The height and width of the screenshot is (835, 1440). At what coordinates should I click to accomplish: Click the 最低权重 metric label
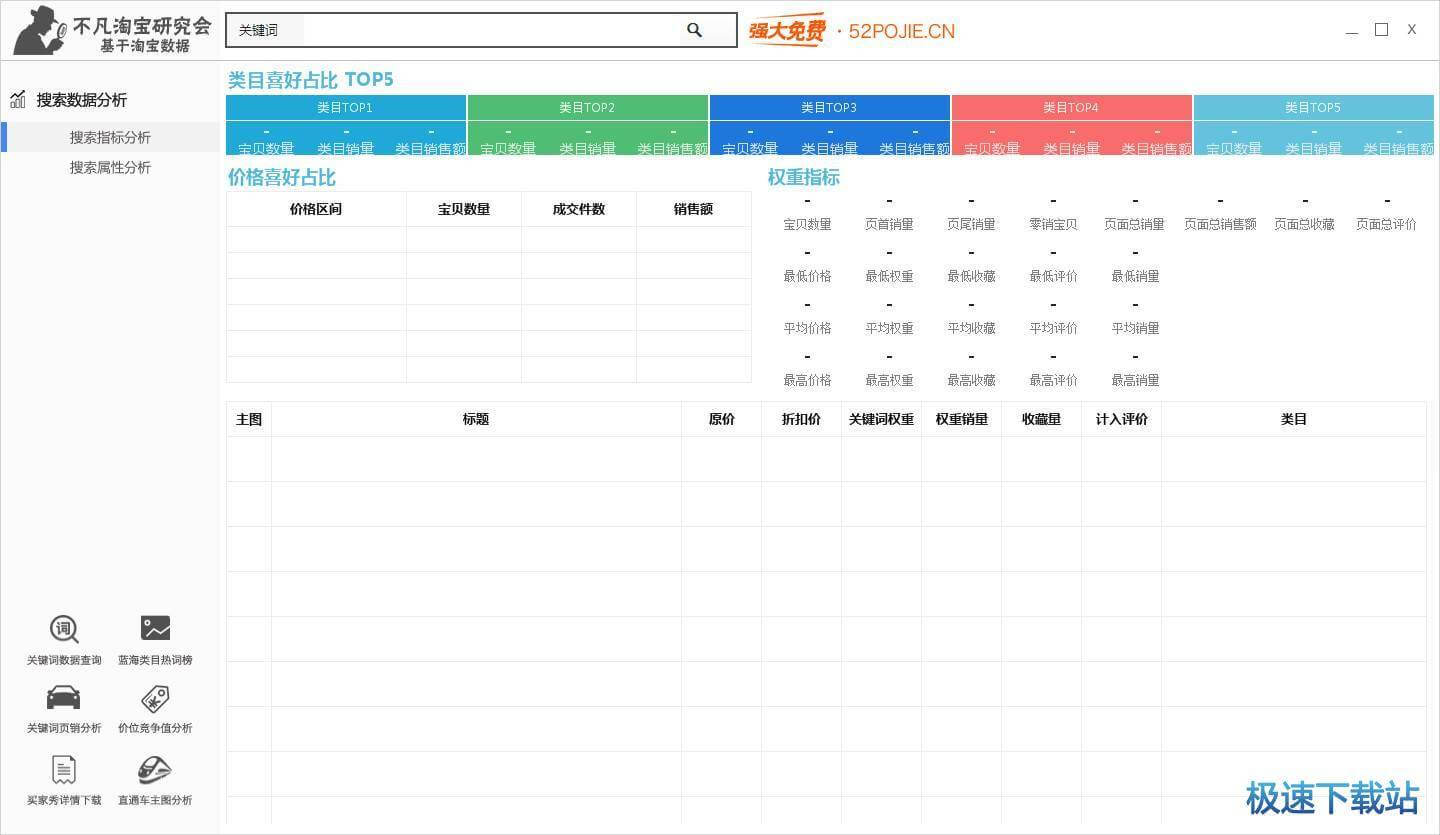889,276
